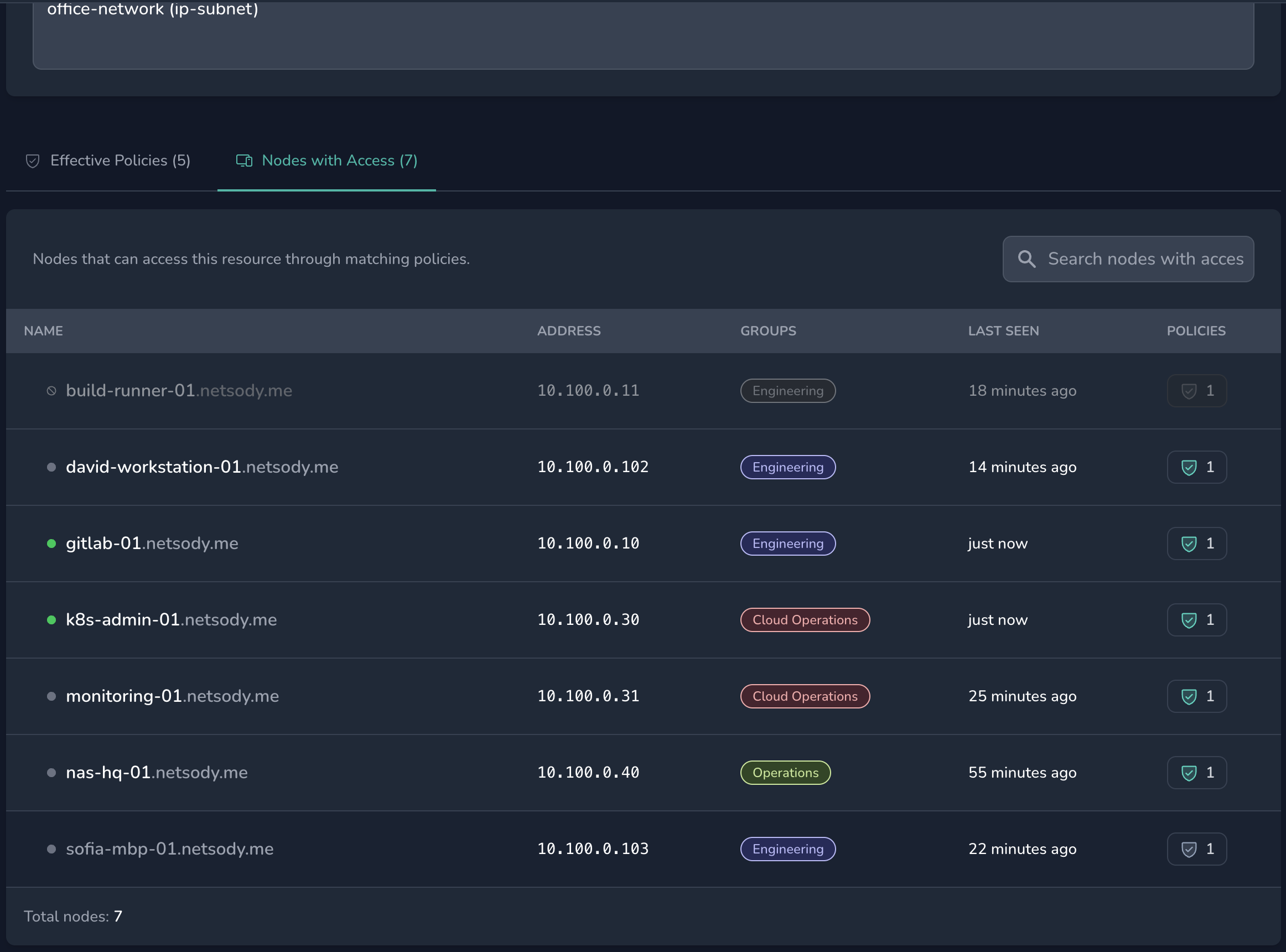Screen dimensions: 1286x952
Task: Click 'just now' in gitlab-01 row
Action: point(997,544)
